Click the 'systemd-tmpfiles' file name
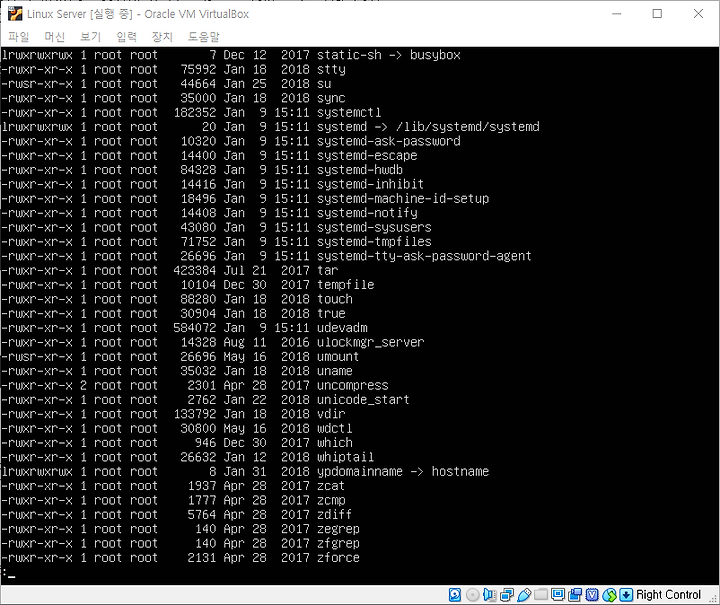Screen dimensions: 720x605 (x=374, y=242)
